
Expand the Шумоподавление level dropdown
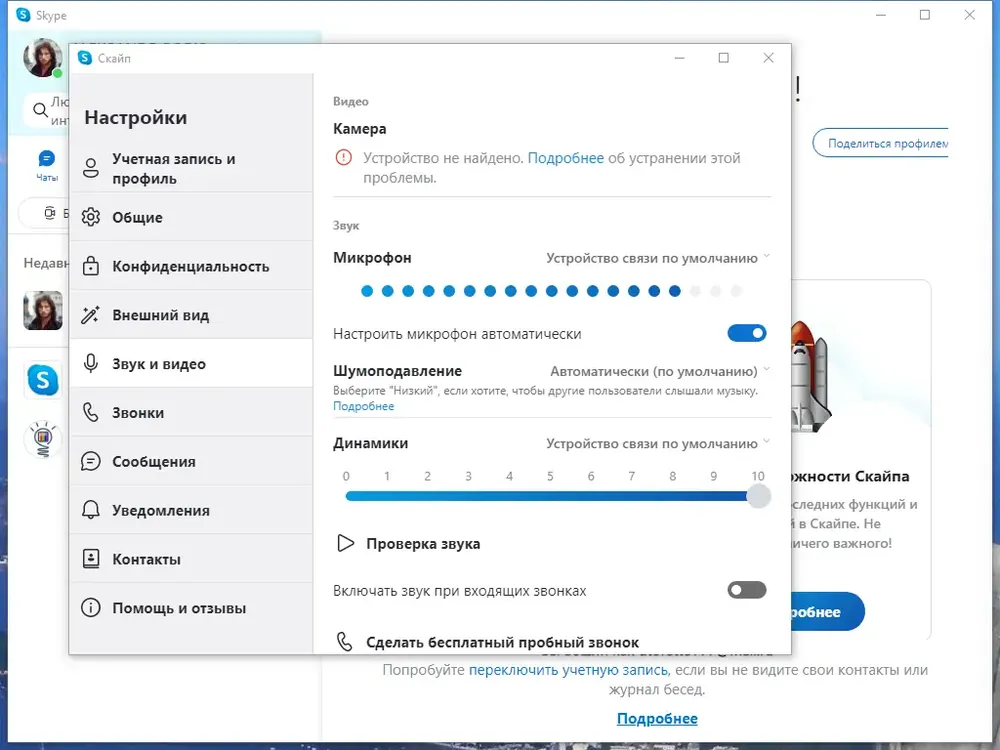pos(660,371)
